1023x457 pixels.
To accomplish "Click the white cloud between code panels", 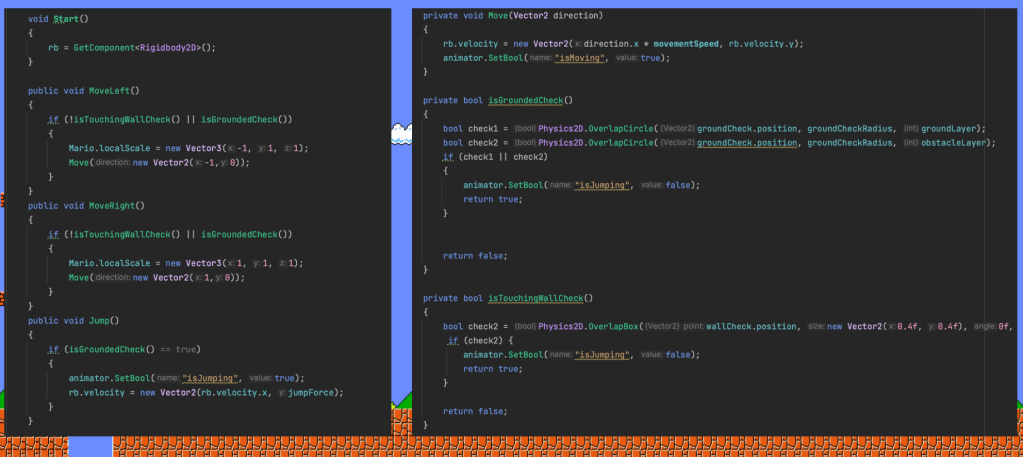I will (x=400, y=129).
